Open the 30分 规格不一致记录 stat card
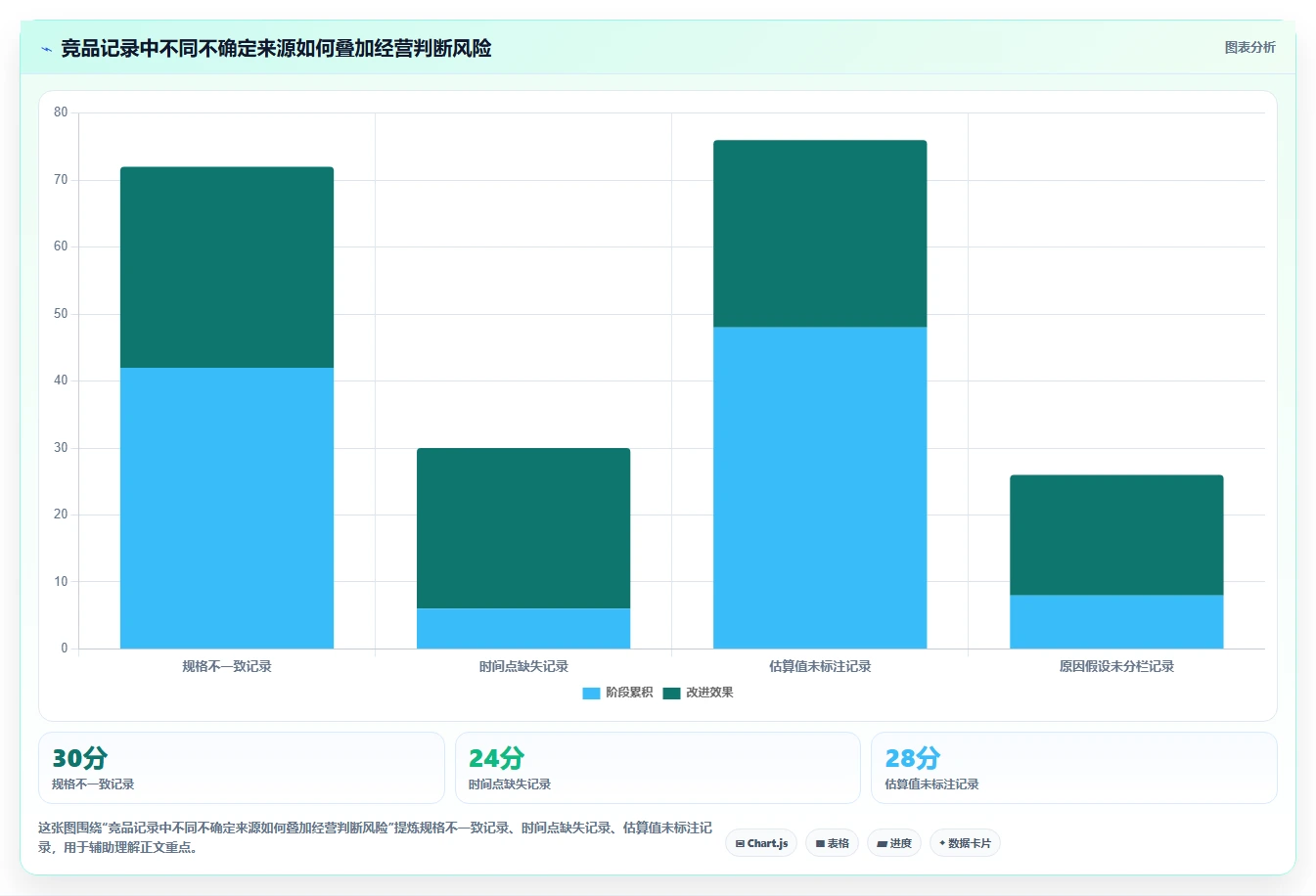Image resolution: width=1316 pixels, height=896 pixels. [242, 768]
